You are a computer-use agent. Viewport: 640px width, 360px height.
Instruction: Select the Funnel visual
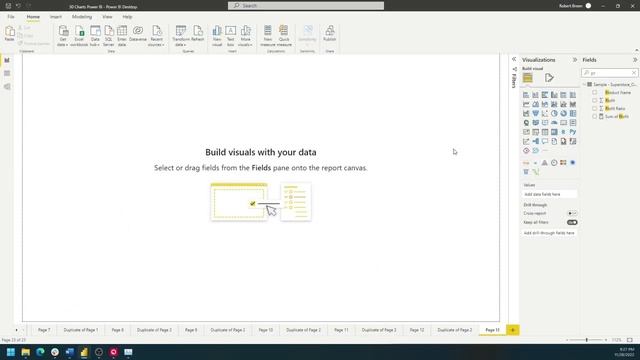(536, 113)
